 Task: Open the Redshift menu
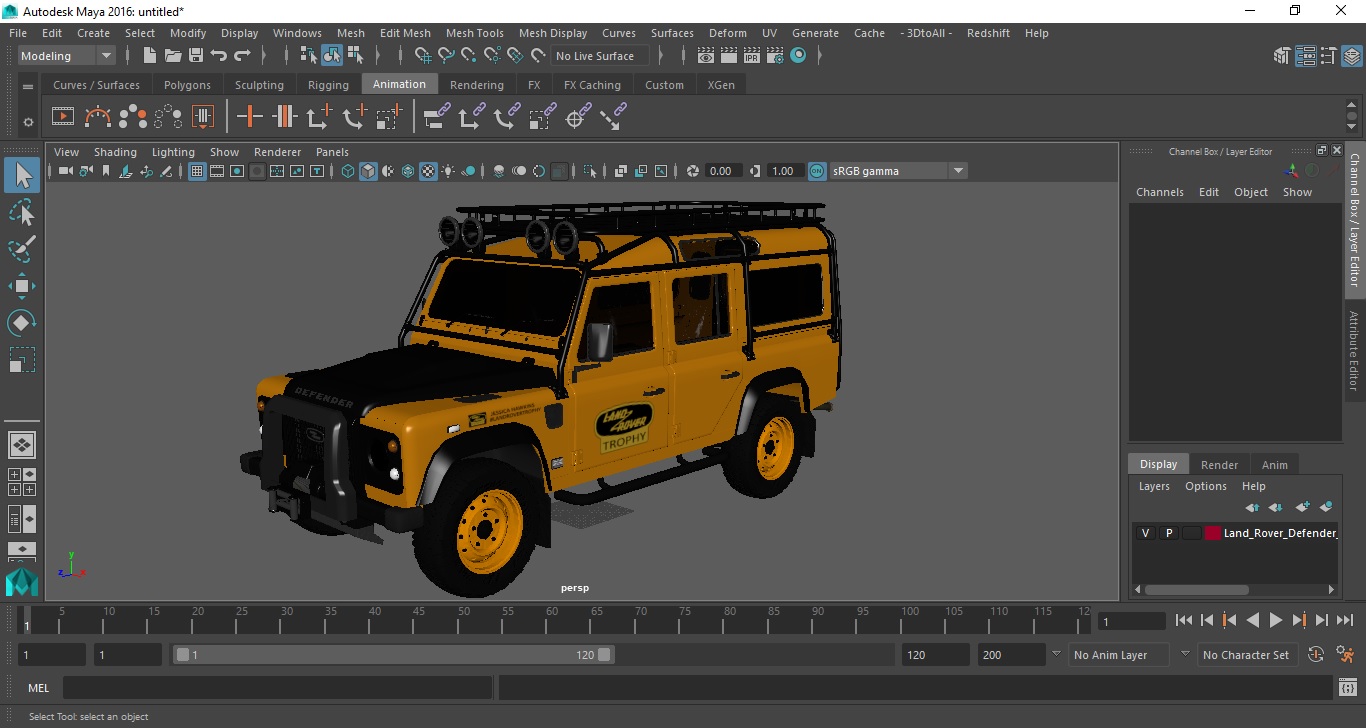(x=988, y=33)
